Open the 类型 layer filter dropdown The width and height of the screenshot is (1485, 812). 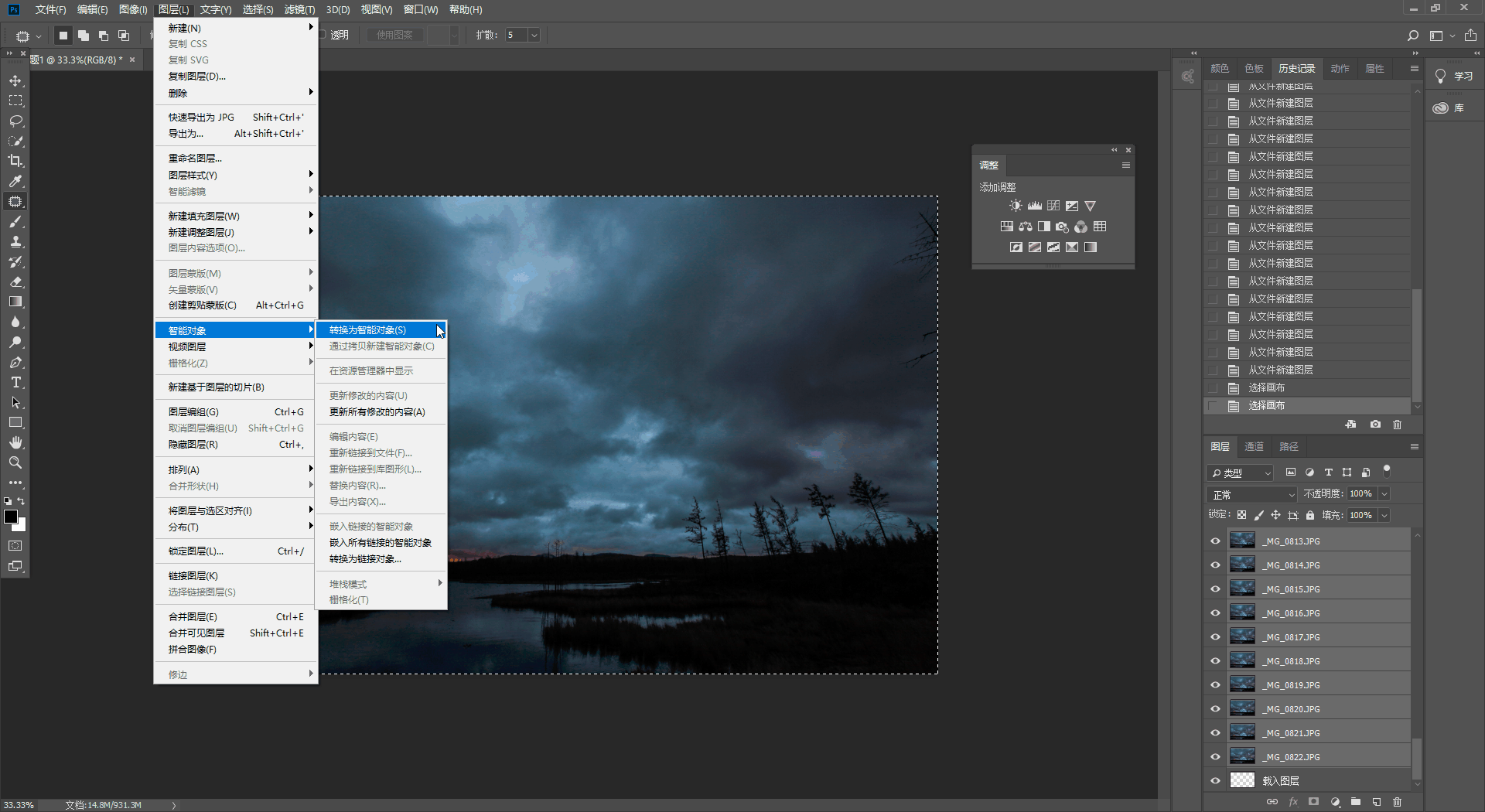(1241, 473)
